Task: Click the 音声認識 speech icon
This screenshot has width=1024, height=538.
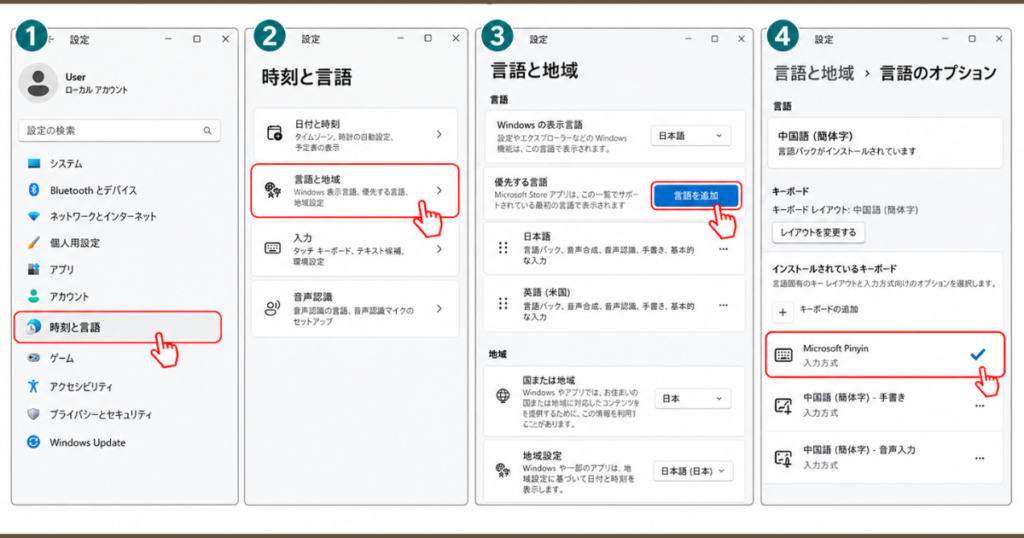Action: (272, 308)
